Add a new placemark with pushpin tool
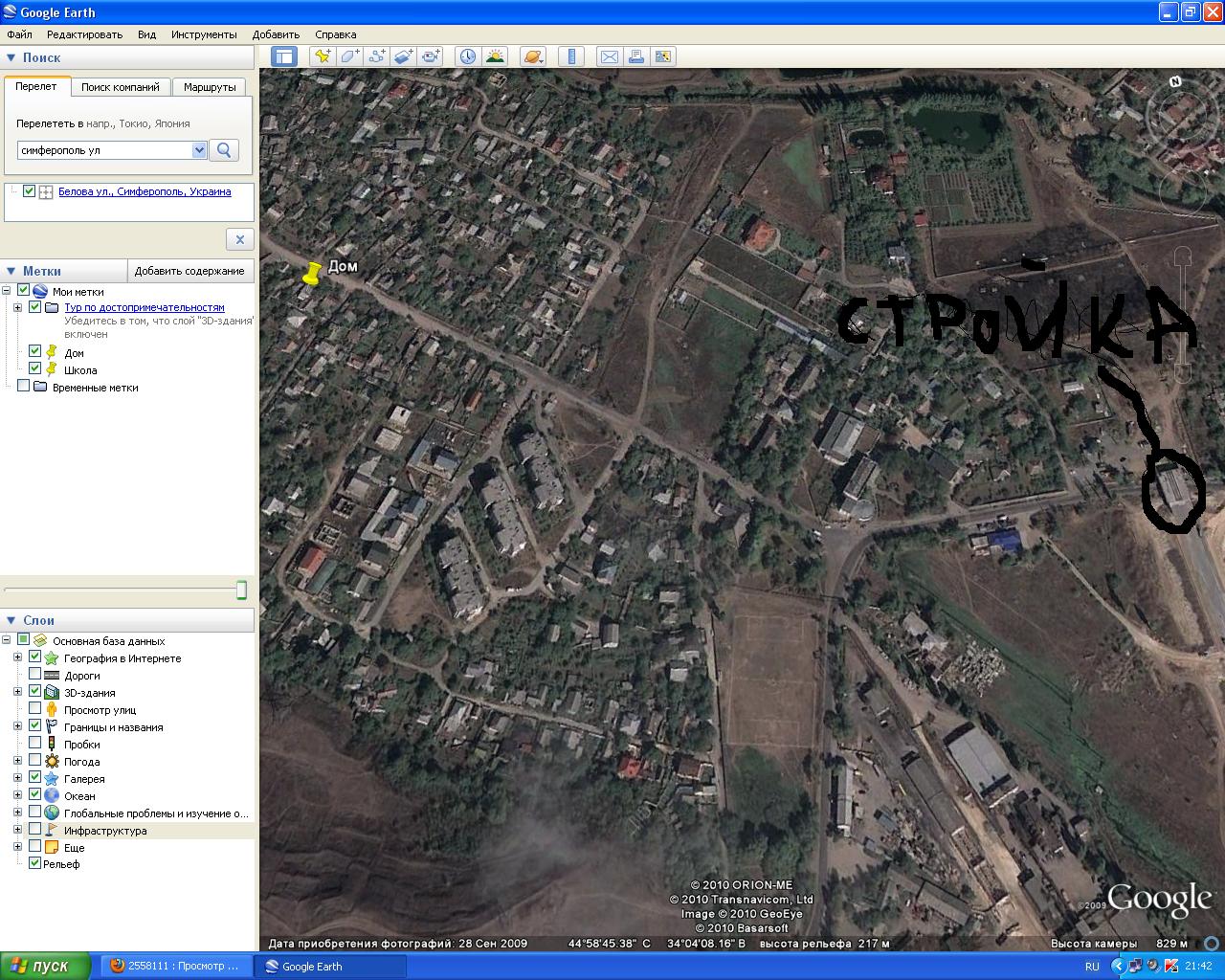Viewport: 1225px width, 980px height. pyautogui.click(x=323, y=56)
